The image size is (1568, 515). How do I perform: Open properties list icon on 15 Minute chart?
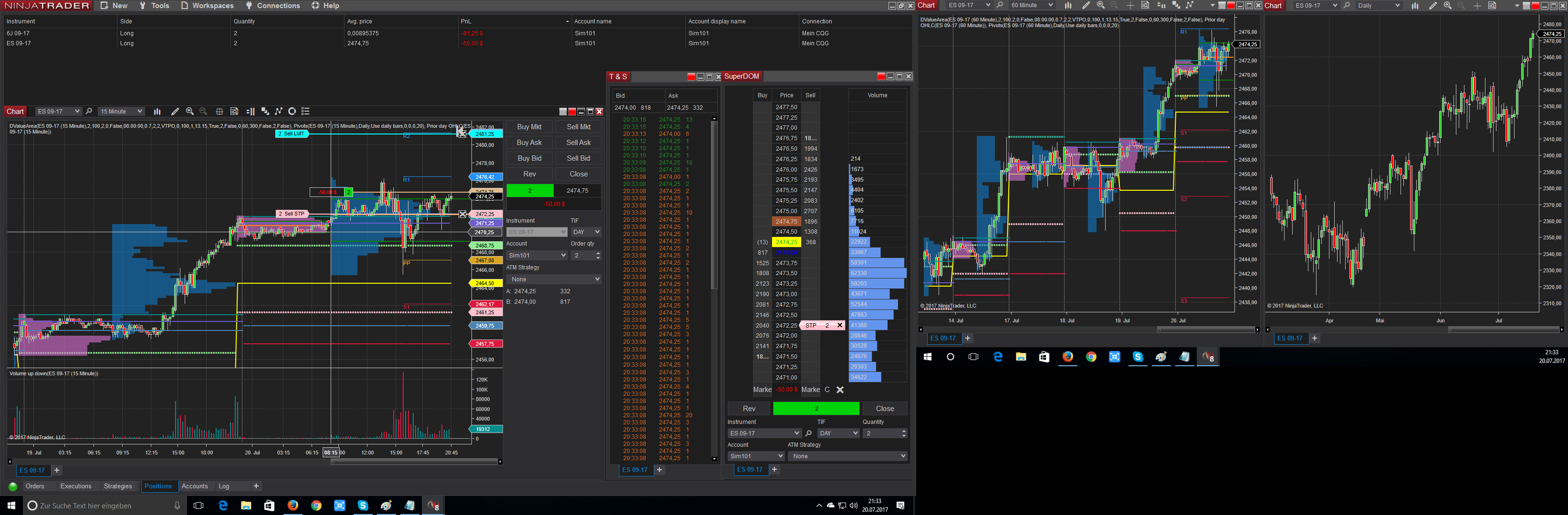[x=305, y=111]
